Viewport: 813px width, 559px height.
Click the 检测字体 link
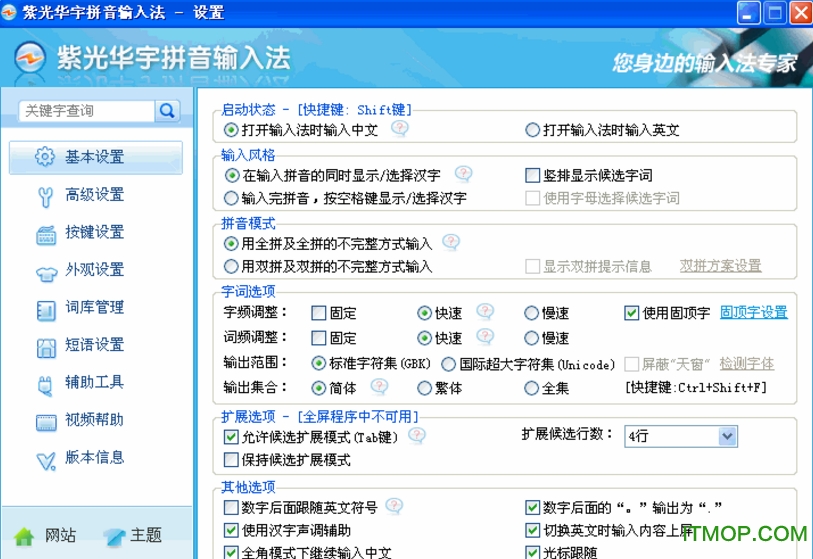pos(747,364)
